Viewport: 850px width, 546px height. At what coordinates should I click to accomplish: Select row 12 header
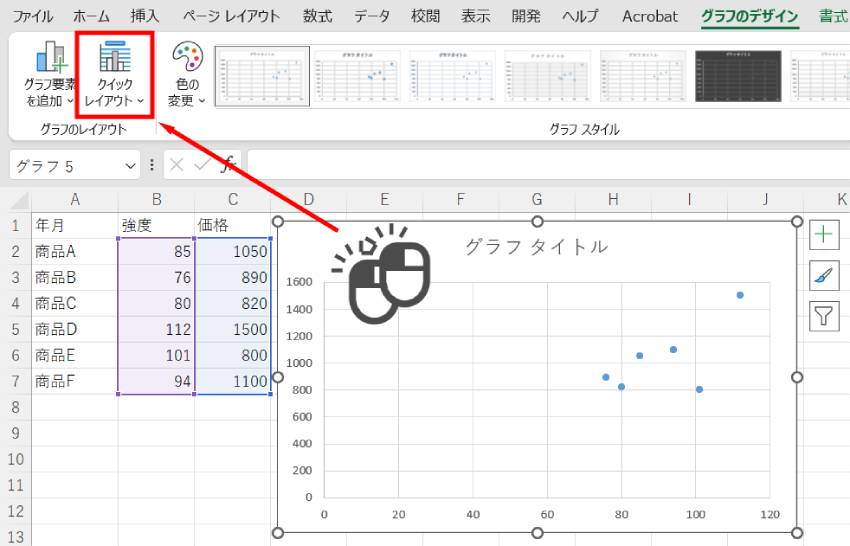15,511
